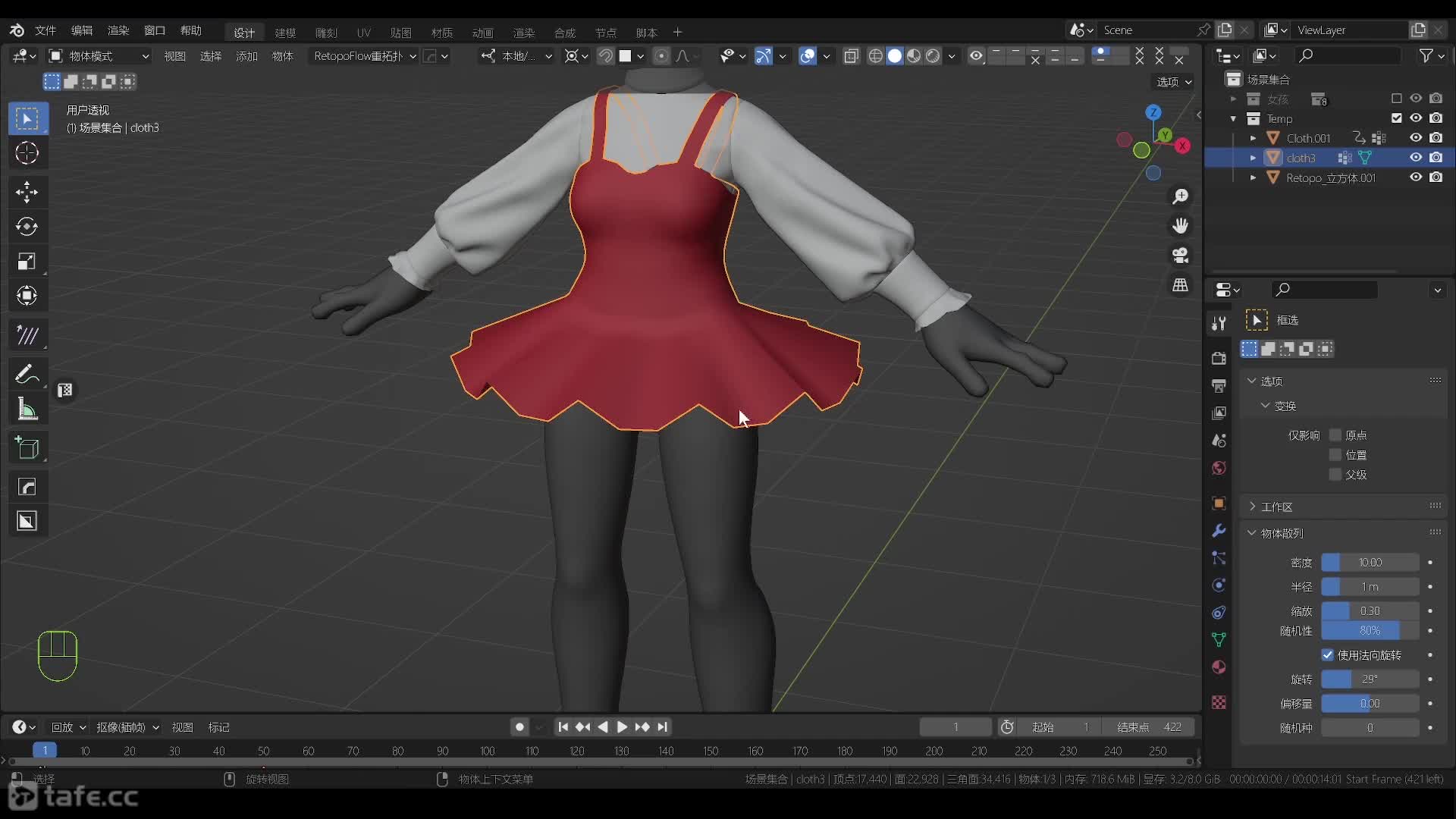Open the Tool properties tab
Image resolution: width=1456 pixels, height=819 pixels.
[1219, 324]
